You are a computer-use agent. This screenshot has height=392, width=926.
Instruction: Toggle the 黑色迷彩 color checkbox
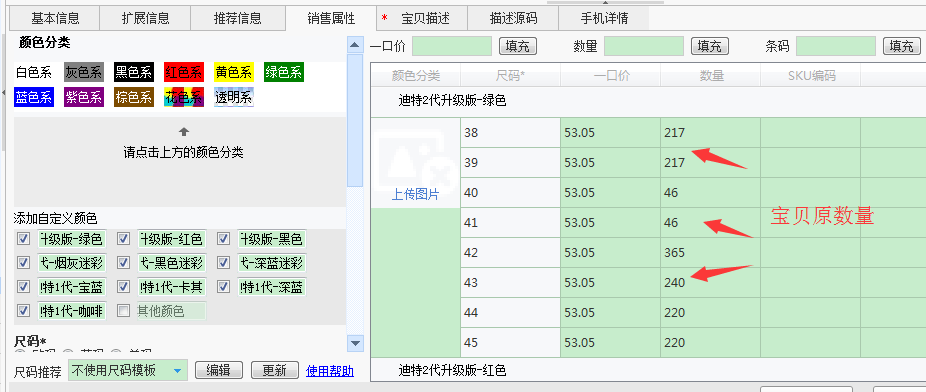(x=123, y=263)
